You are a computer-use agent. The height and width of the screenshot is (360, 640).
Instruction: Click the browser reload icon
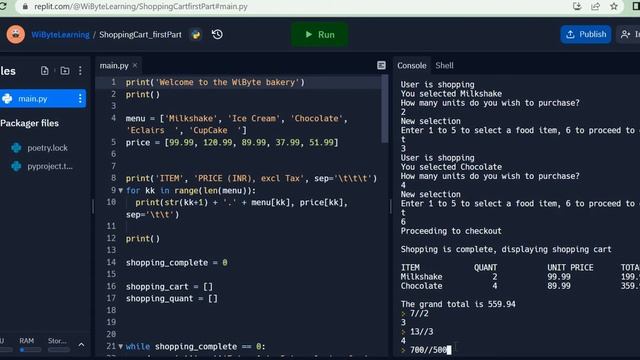point(4,6)
